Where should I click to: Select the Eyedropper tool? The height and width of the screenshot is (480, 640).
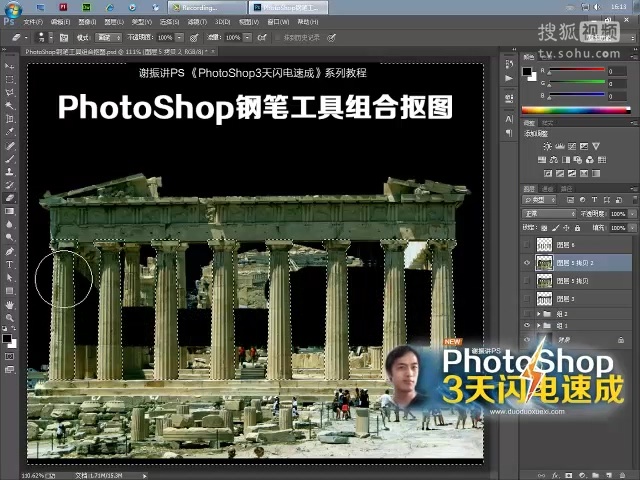10,131
